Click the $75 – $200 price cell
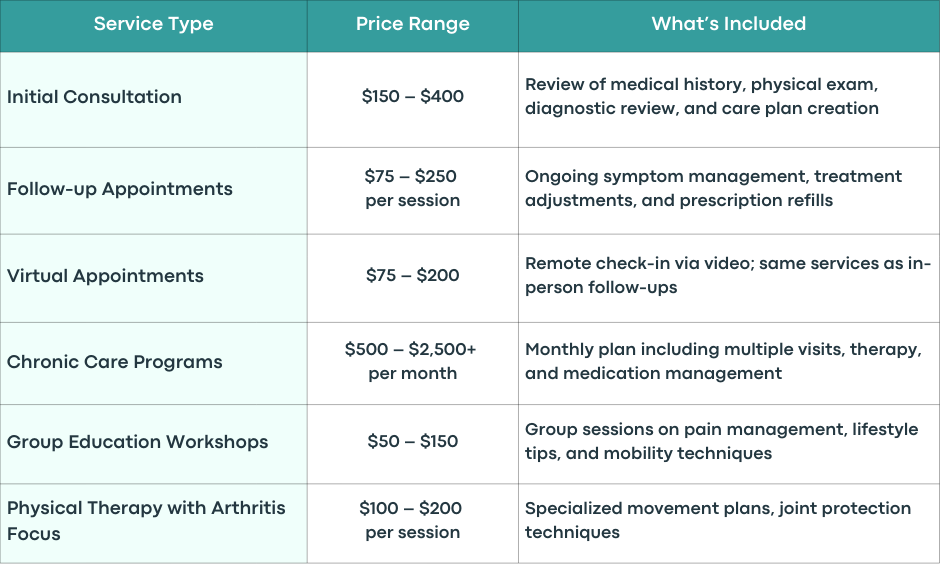The width and height of the screenshot is (940, 564). (x=412, y=276)
